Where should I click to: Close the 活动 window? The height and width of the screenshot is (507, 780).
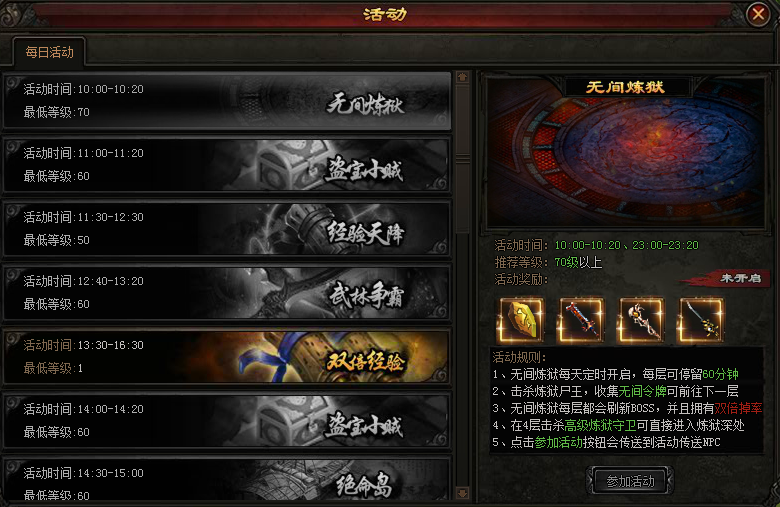coord(758,14)
